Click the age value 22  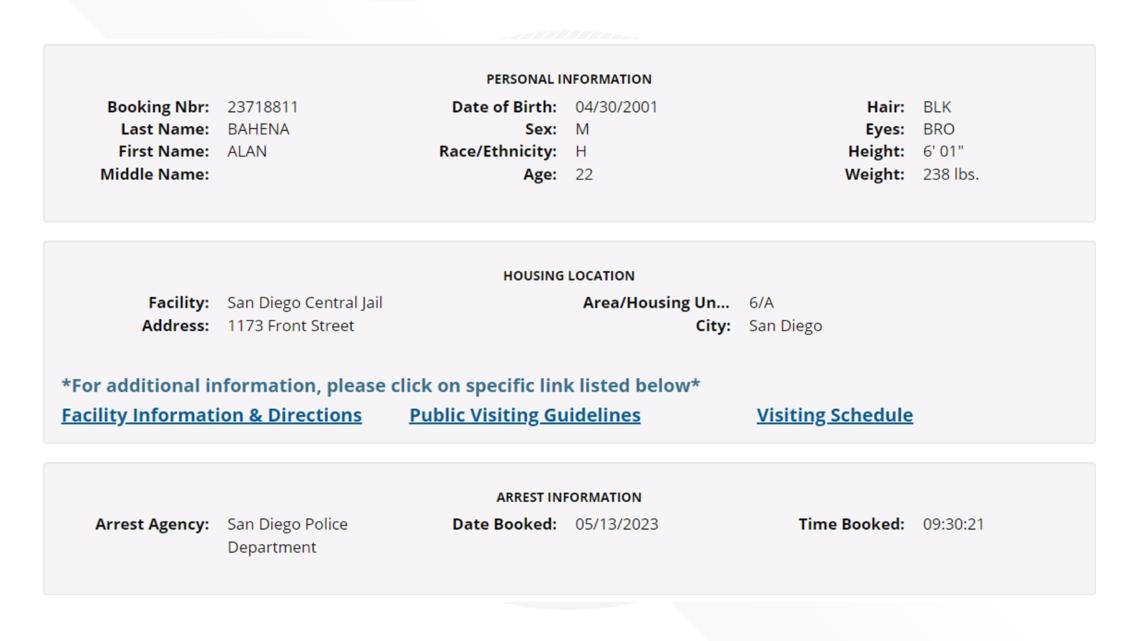[584, 174]
